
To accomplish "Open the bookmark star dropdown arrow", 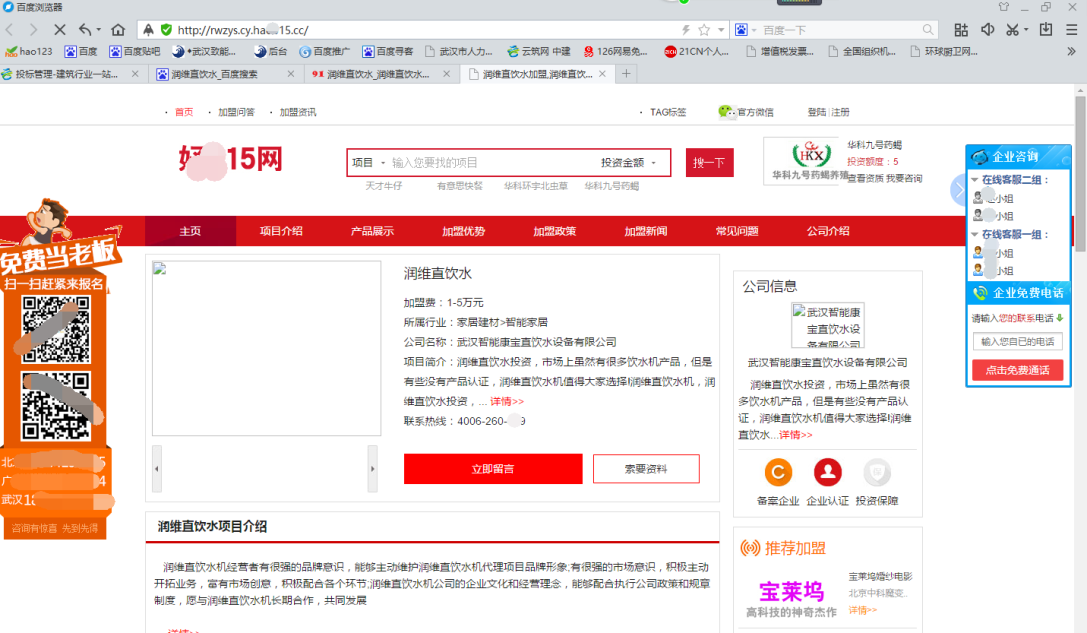I will (721, 30).
